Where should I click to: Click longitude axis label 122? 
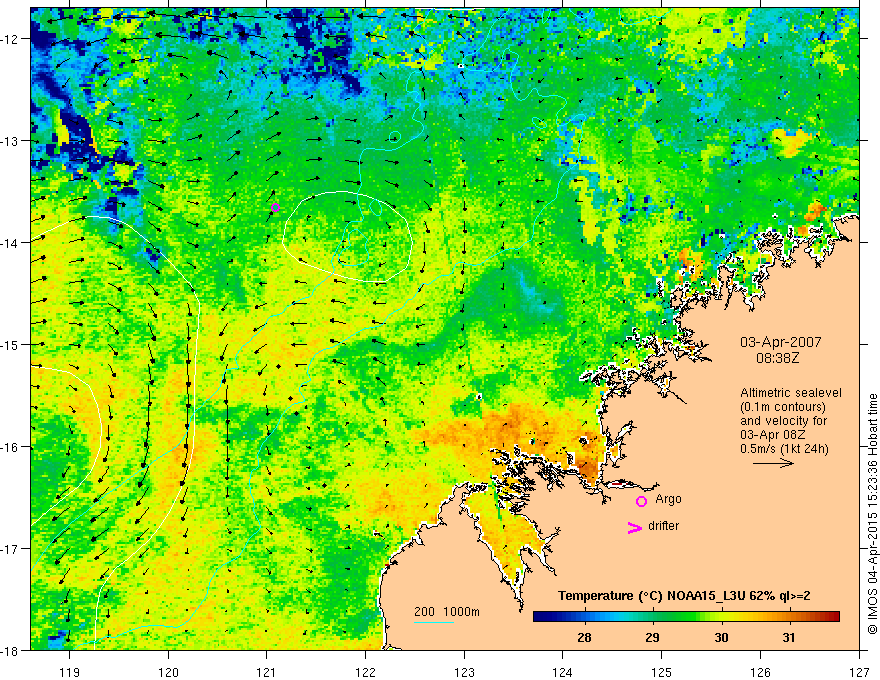point(365,672)
